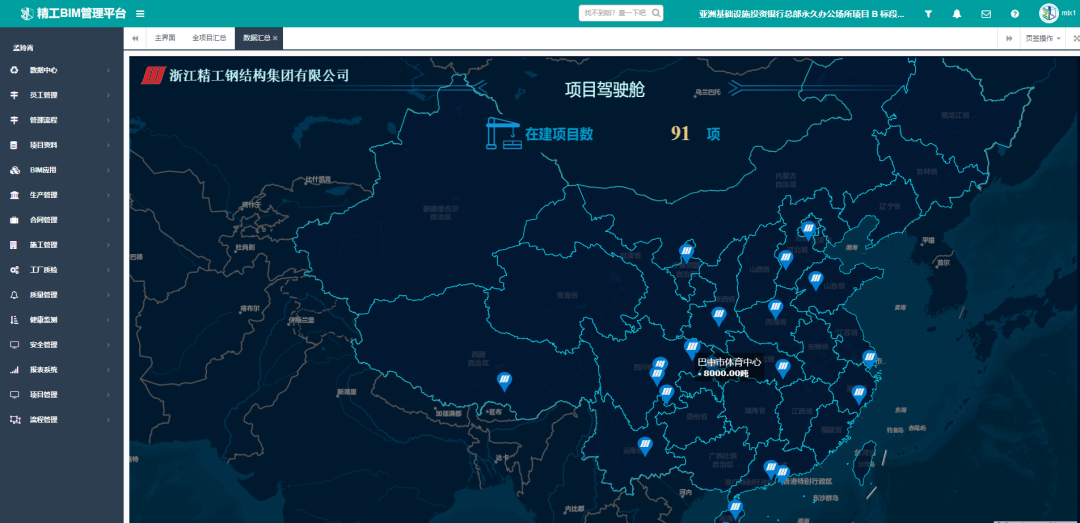Select the project marker near Shanghai
Screen dimensions: 1080x523
coord(870,358)
